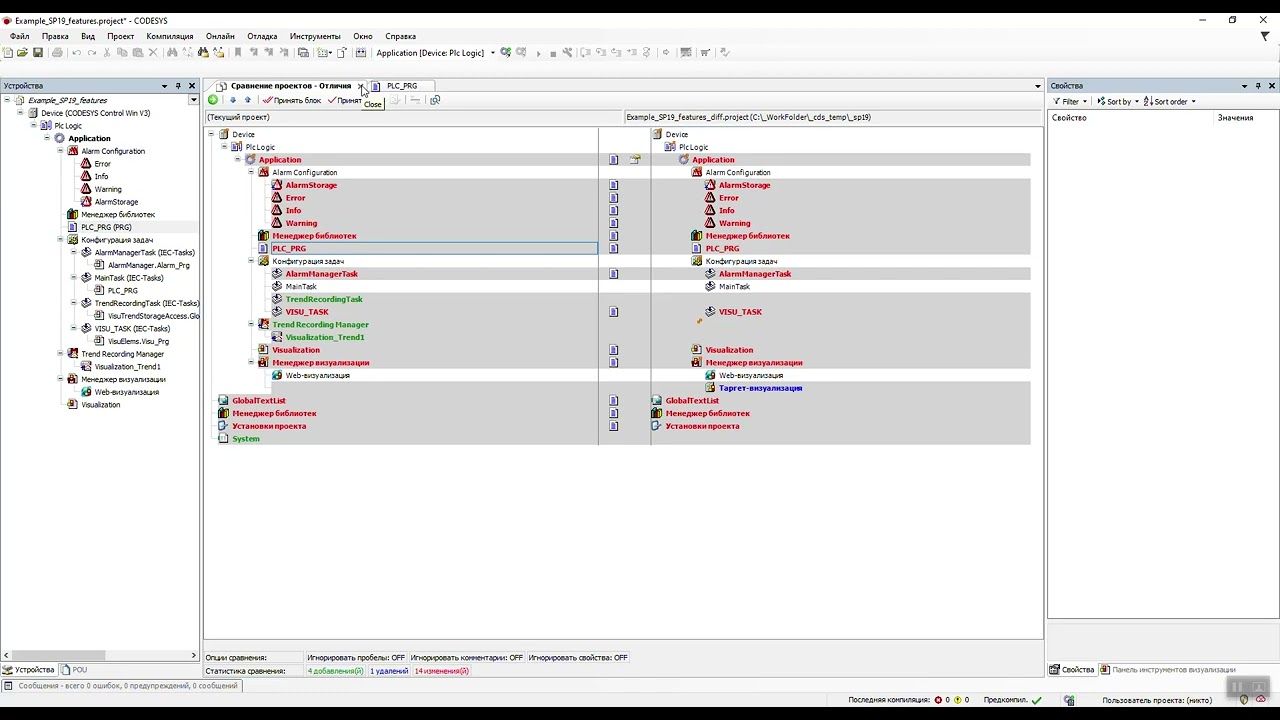Open the Проект menu

click(120, 36)
